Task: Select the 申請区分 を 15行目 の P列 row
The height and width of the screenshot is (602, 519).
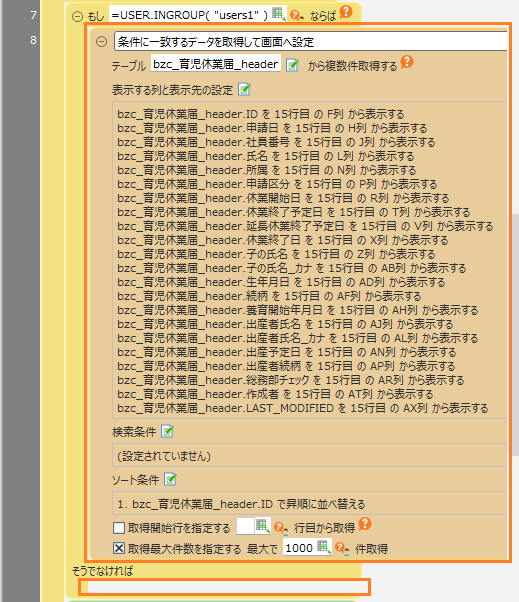Action: tap(277, 184)
